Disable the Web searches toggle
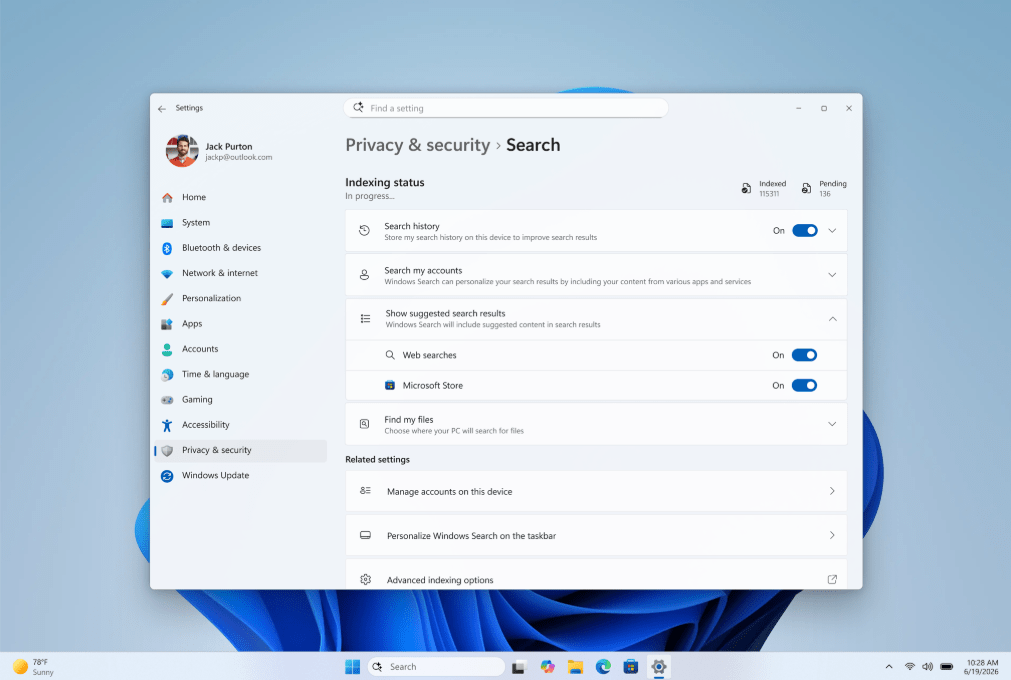 804,355
